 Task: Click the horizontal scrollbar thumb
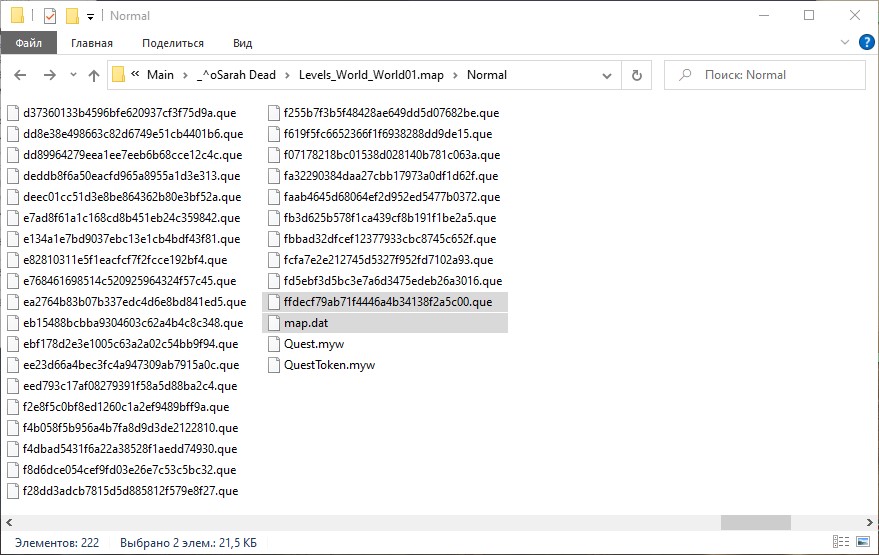(x=755, y=522)
